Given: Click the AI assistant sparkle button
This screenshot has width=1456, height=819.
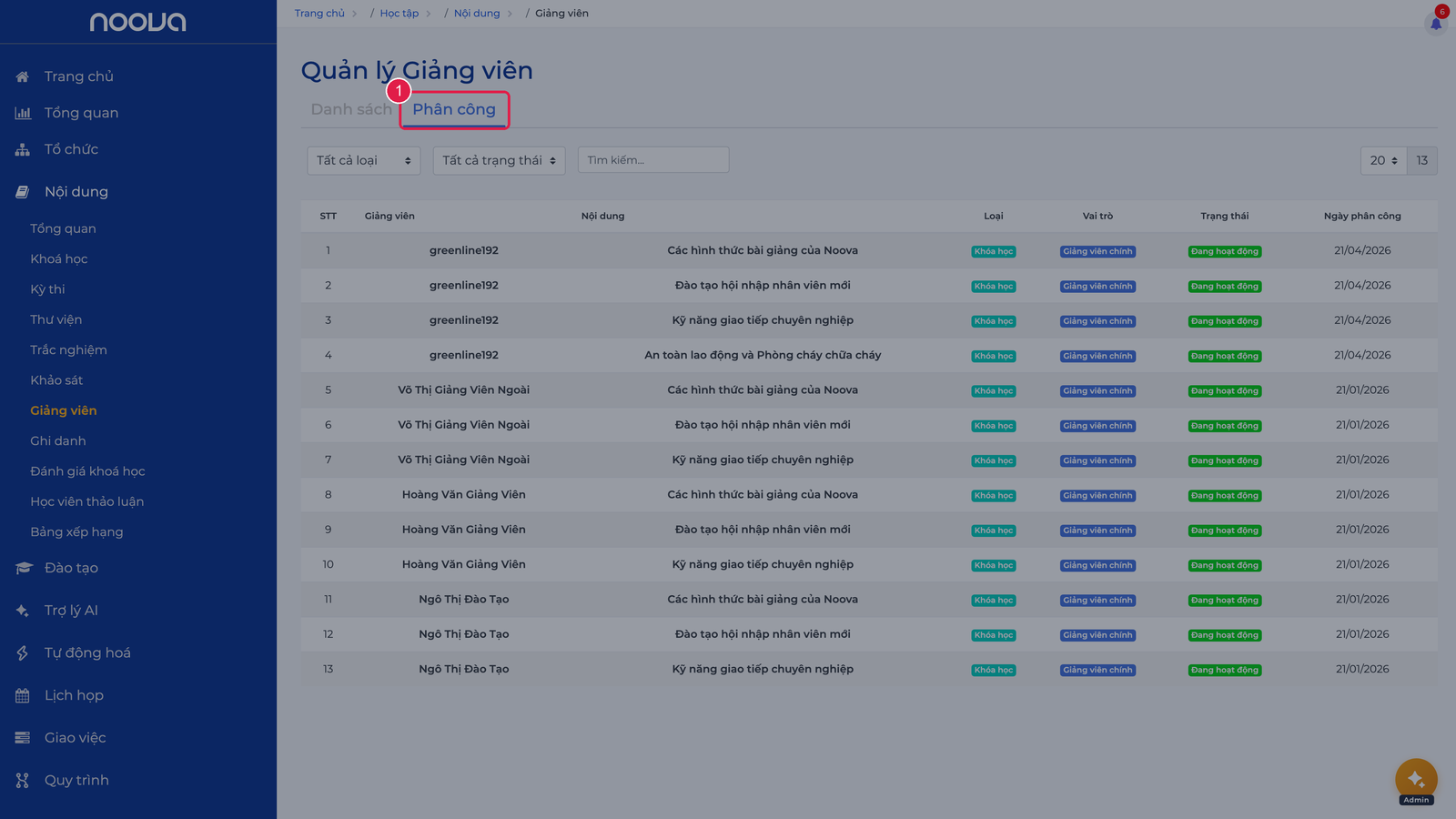Looking at the screenshot, I should coord(1416,779).
